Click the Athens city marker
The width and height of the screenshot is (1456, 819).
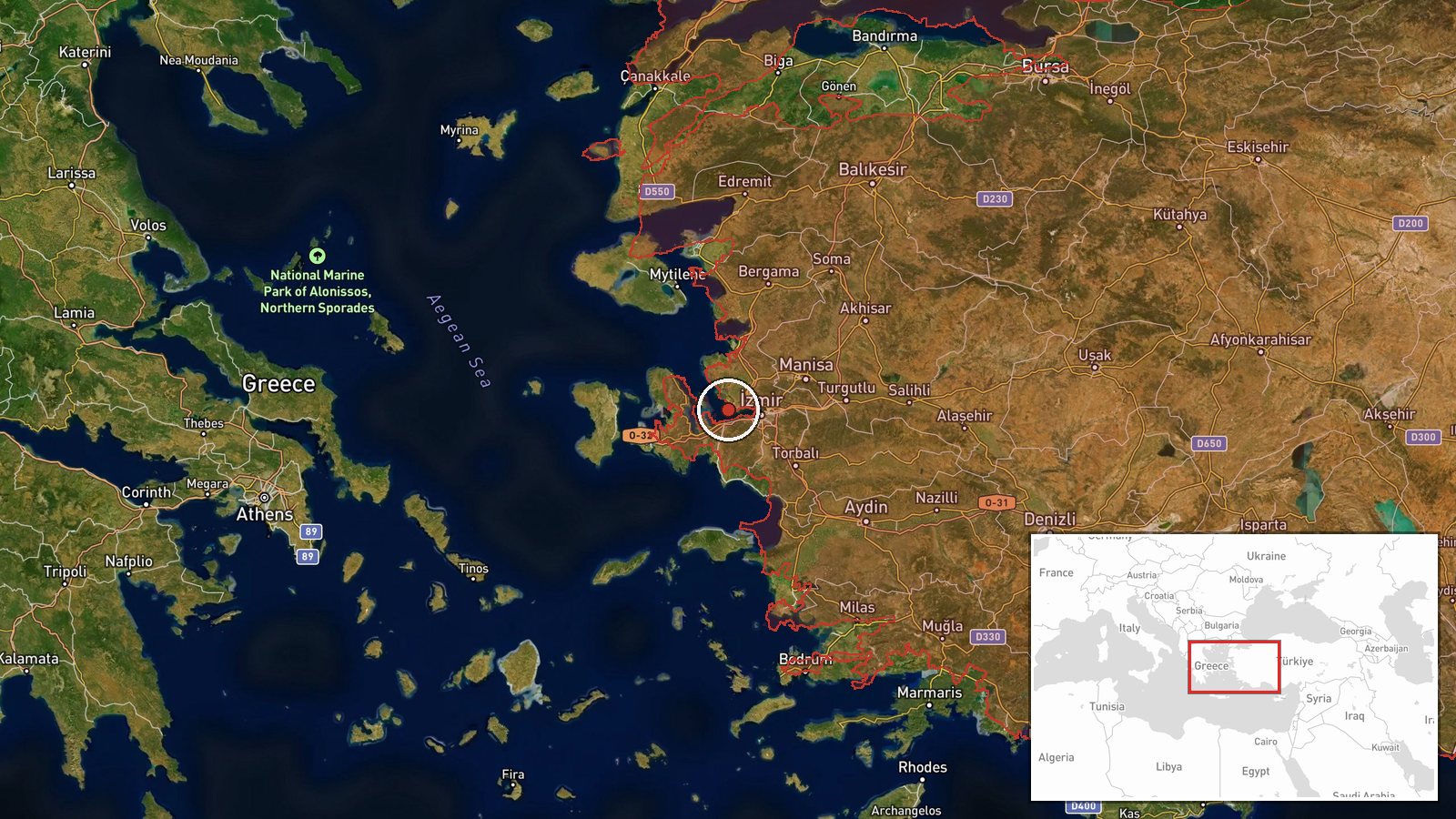coord(265,498)
